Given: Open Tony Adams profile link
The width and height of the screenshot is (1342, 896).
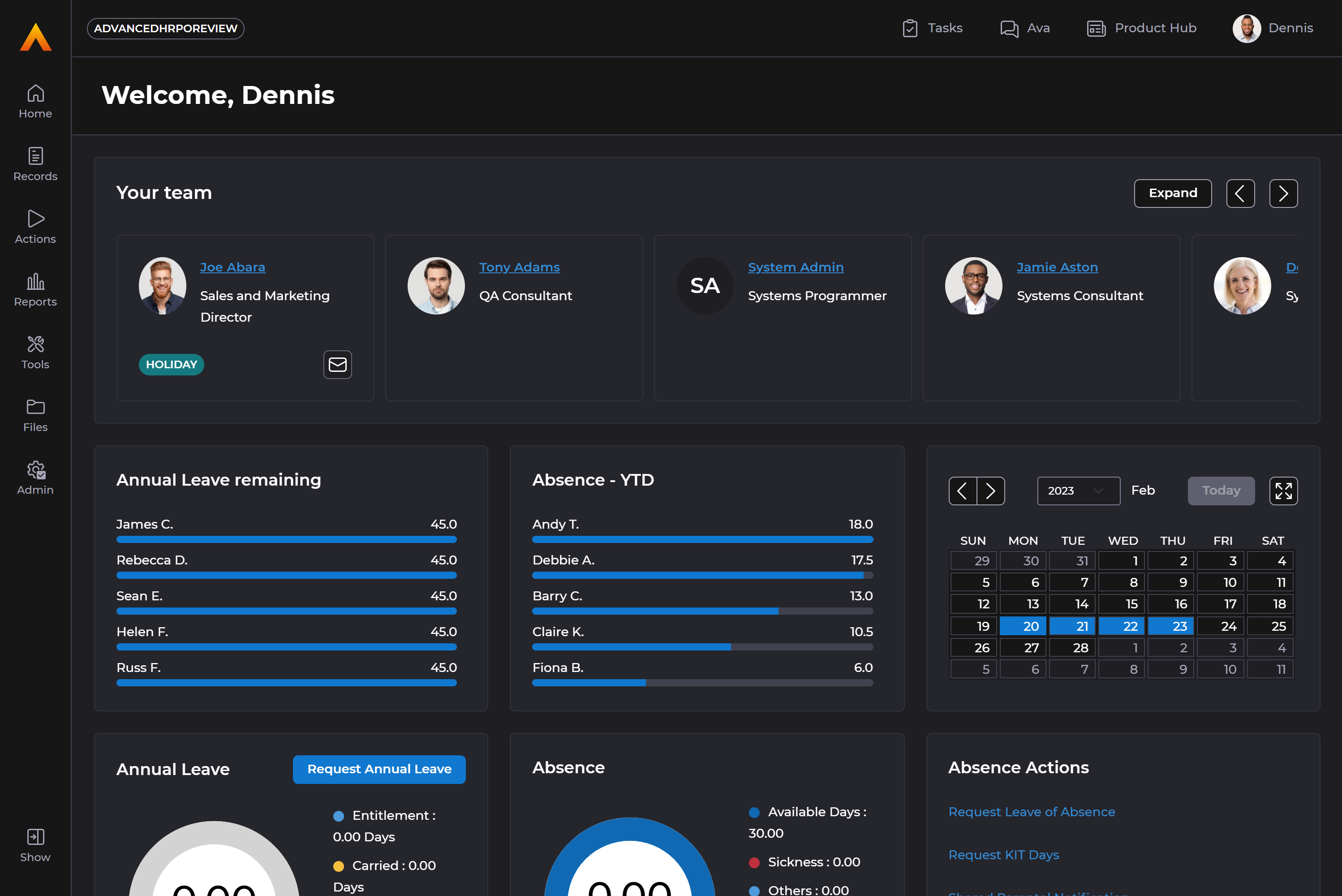Looking at the screenshot, I should pos(519,267).
